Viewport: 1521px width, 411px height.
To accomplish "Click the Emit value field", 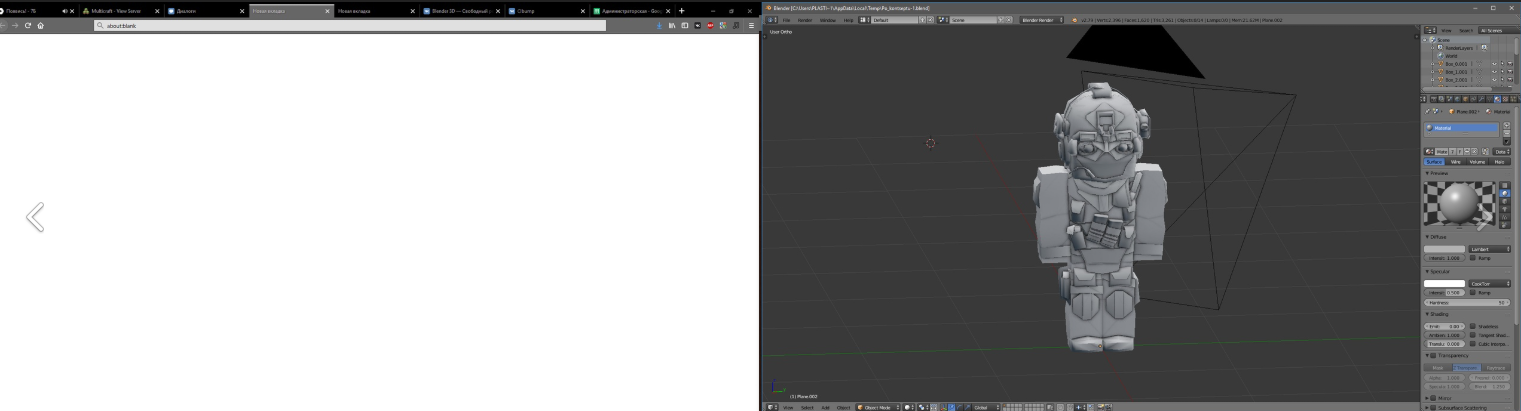I will click(x=1444, y=326).
